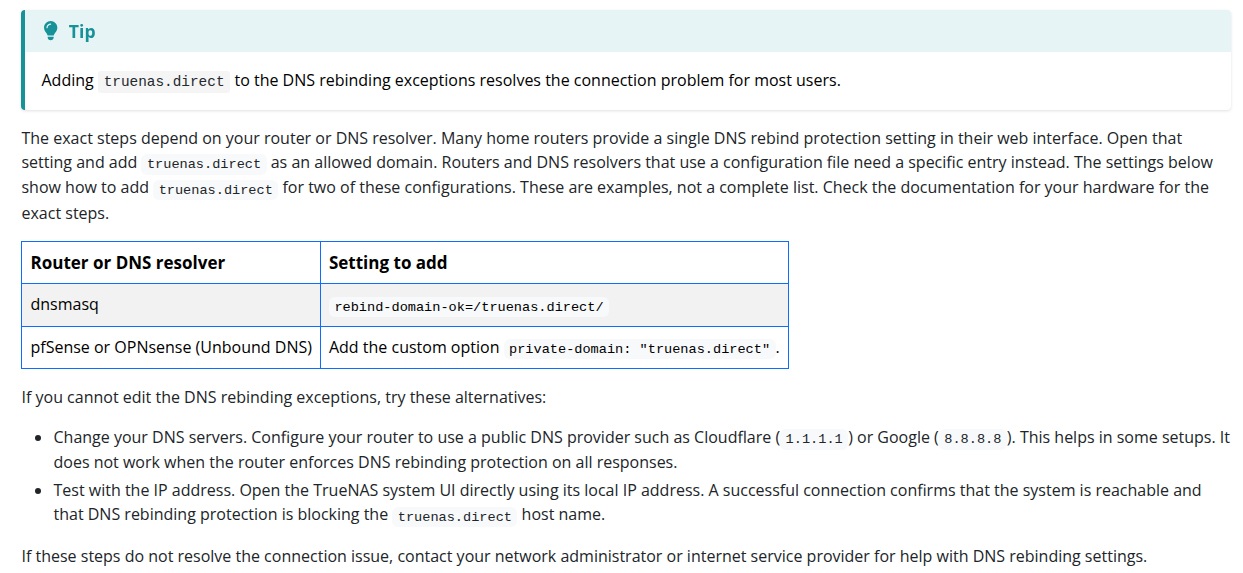Click the private-domain: "truenas.direct" code snippet
The width and height of the screenshot is (1243, 573).
click(639, 348)
